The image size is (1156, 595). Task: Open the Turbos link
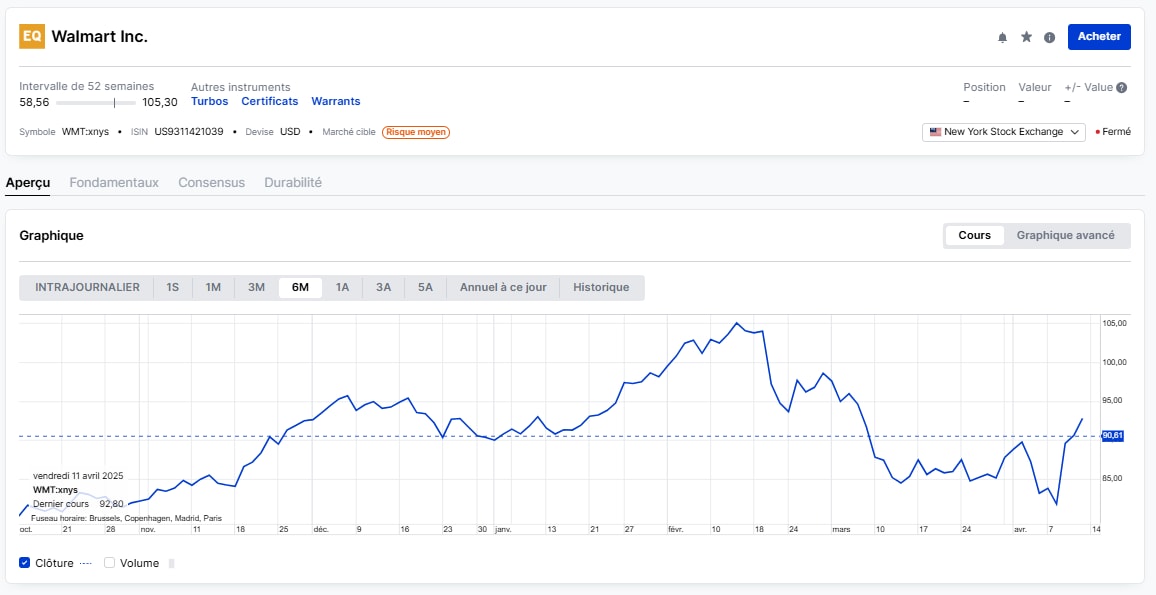209,101
